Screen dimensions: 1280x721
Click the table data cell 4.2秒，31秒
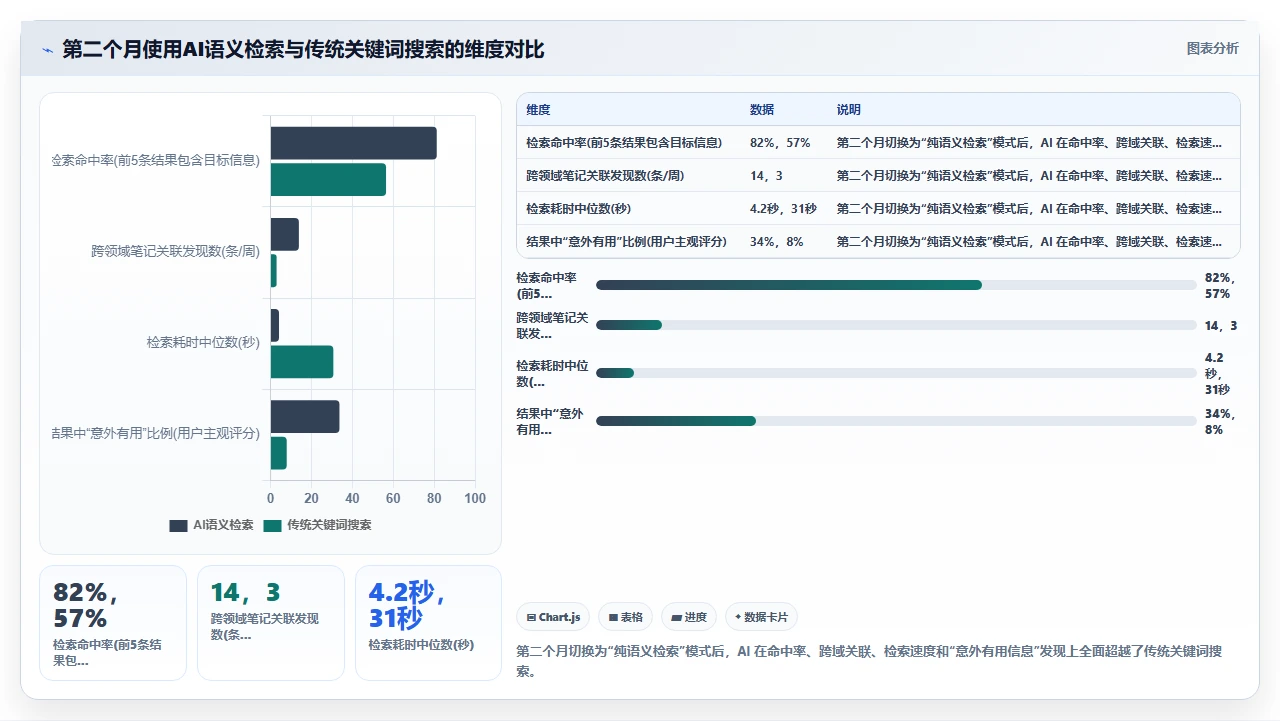tap(783, 209)
